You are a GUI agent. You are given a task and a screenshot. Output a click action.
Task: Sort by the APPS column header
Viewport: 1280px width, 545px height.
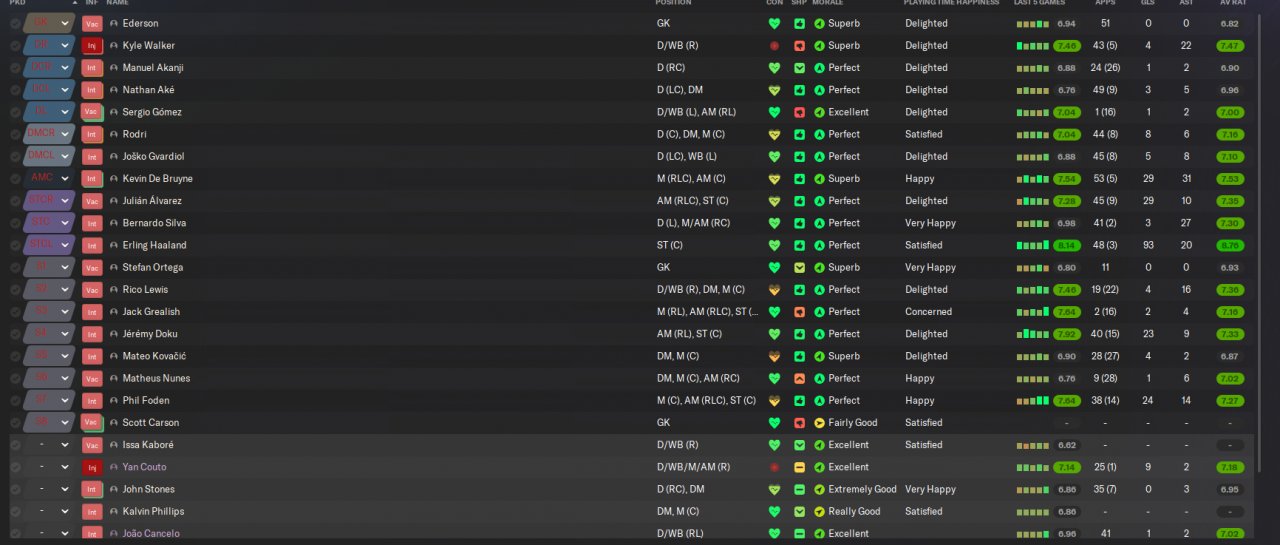pos(1105,3)
